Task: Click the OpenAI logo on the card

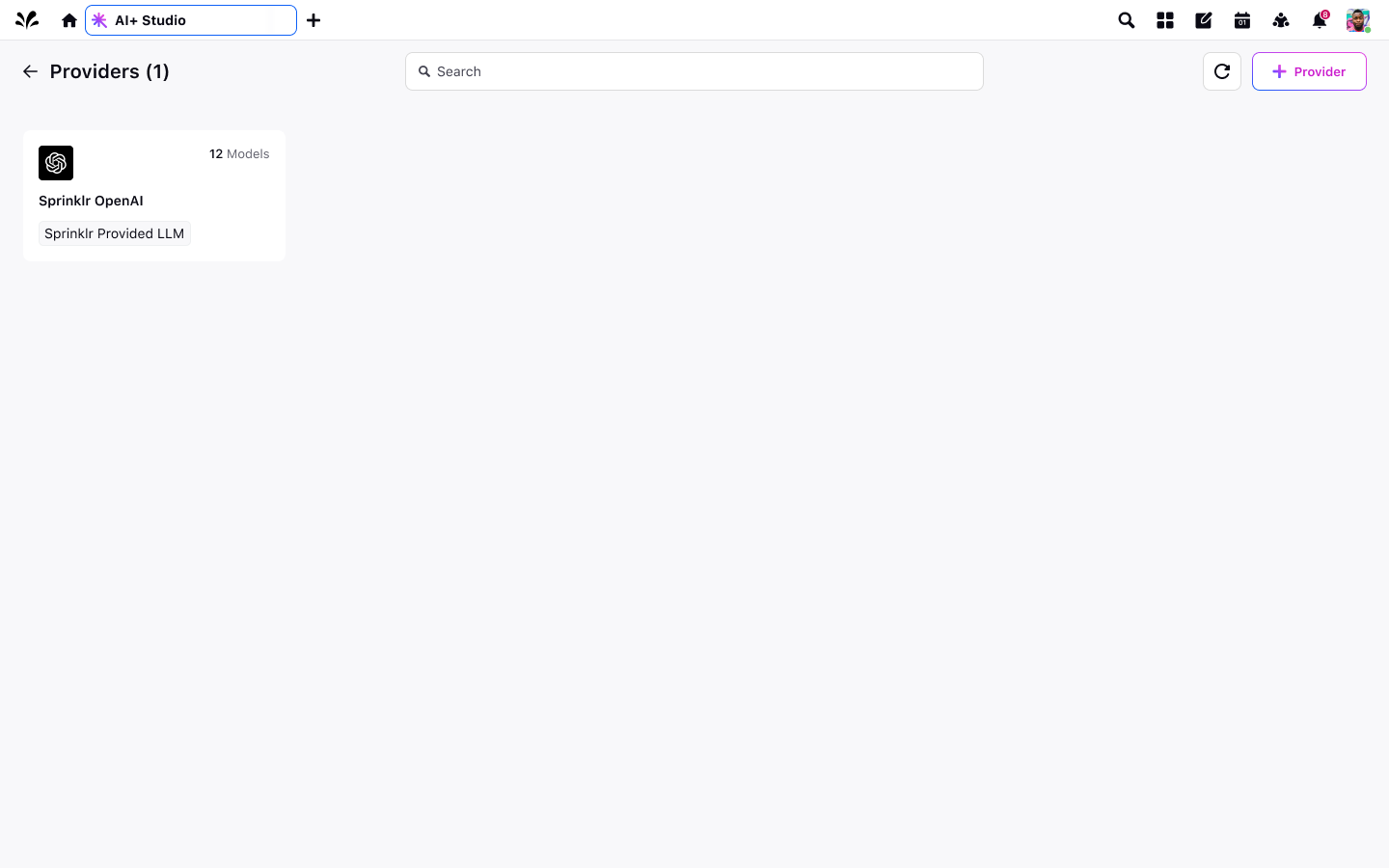Action: [x=56, y=163]
